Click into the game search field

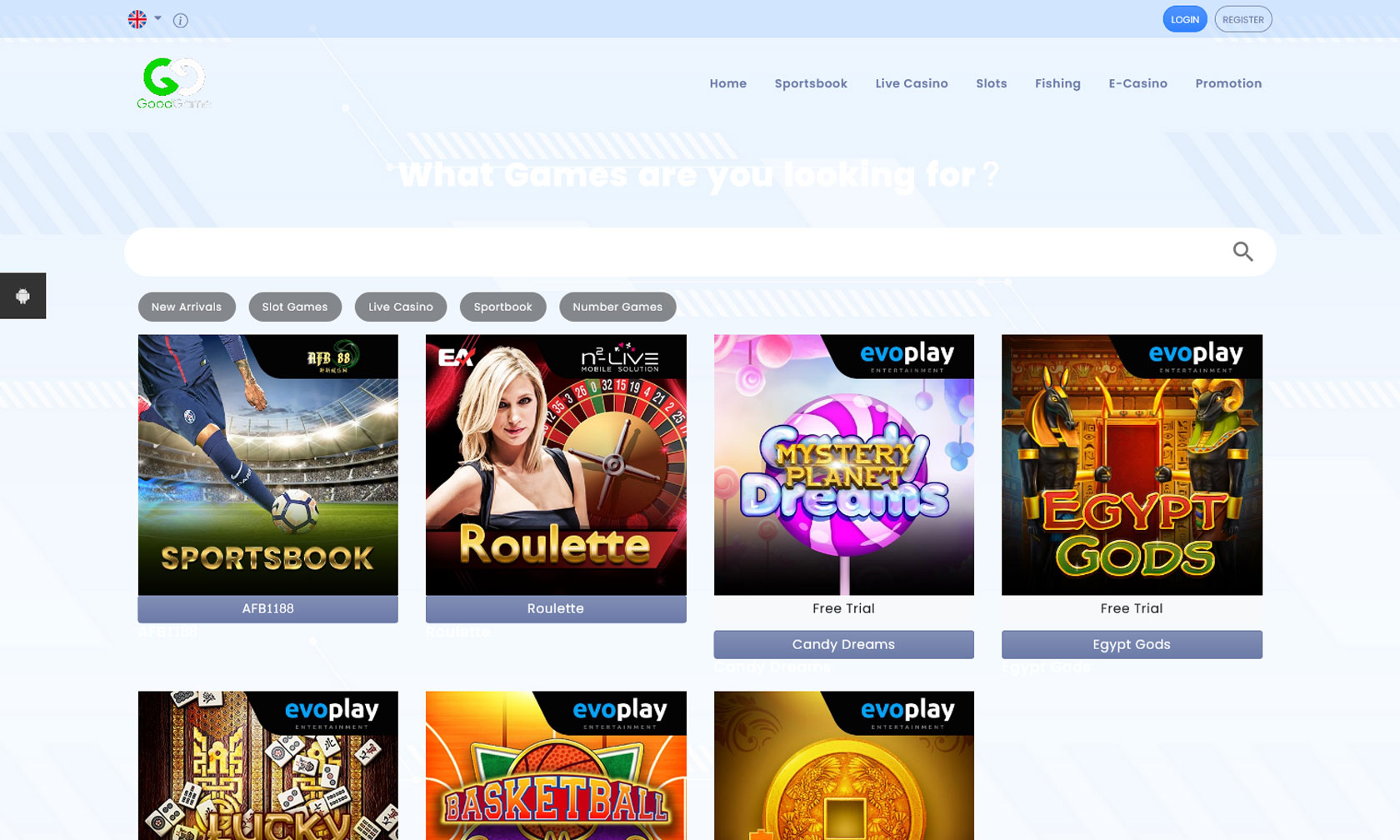click(x=675, y=252)
